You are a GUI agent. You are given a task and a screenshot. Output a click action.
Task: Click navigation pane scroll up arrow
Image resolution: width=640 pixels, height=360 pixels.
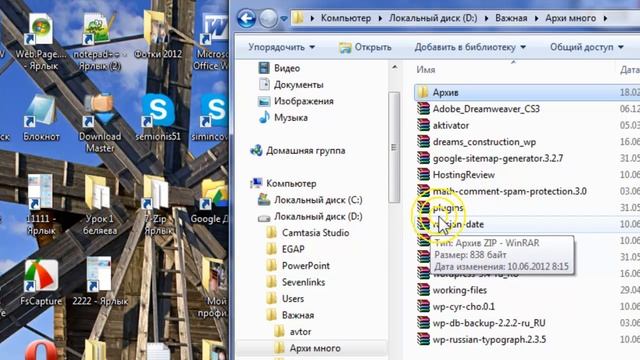click(x=394, y=67)
